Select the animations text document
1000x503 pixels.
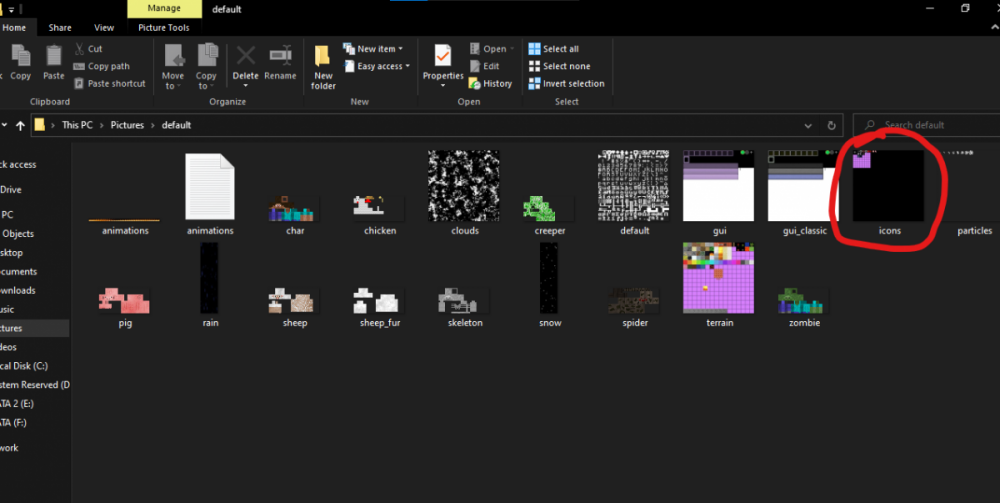pos(210,194)
